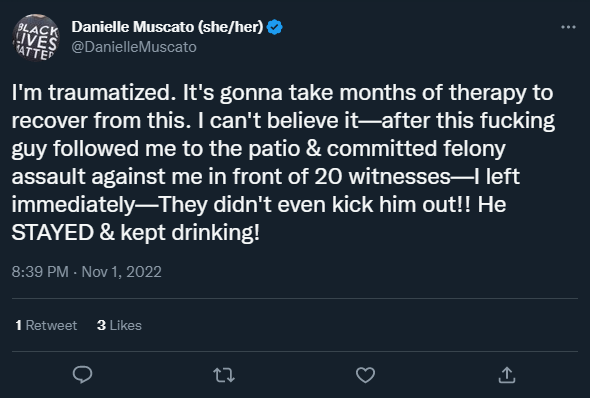Click the "STAYED & kept drinking!" last line
The width and height of the screenshot is (590, 398).
pyautogui.click(x=135, y=233)
